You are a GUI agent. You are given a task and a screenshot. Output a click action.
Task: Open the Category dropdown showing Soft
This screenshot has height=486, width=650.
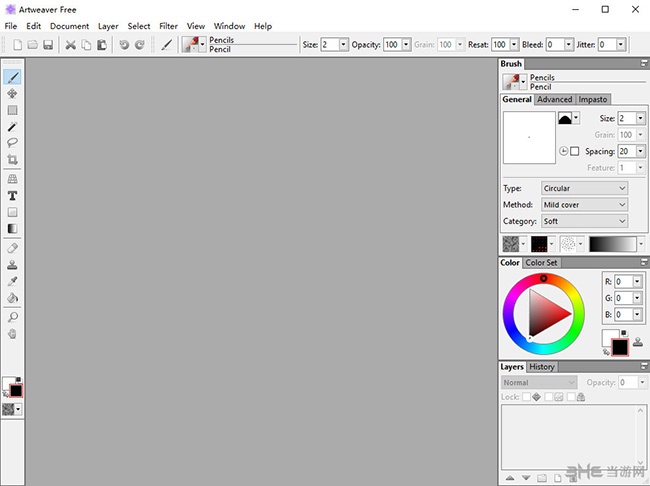[x=585, y=221]
